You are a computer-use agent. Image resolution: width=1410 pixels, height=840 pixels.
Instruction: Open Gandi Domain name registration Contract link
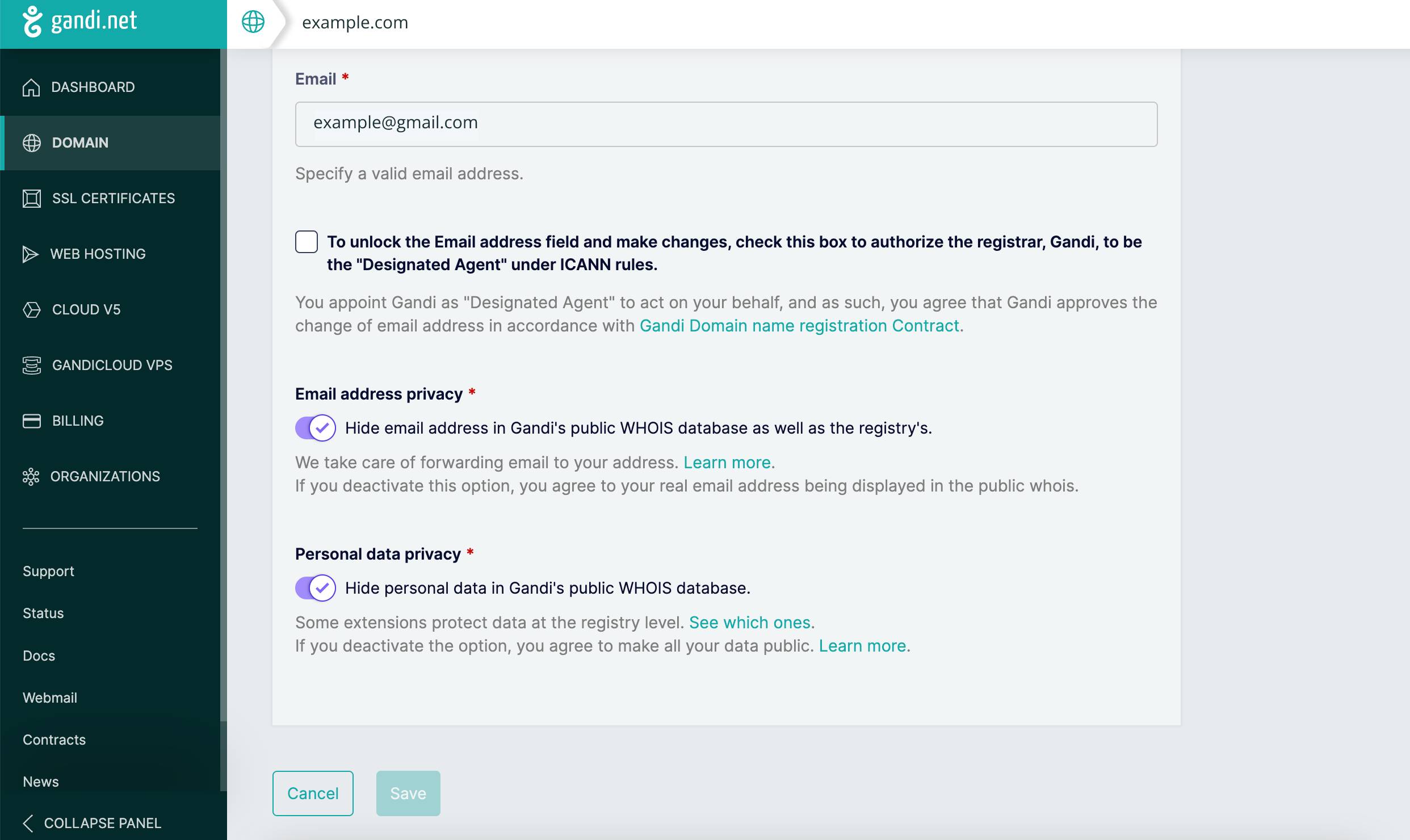pos(799,326)
